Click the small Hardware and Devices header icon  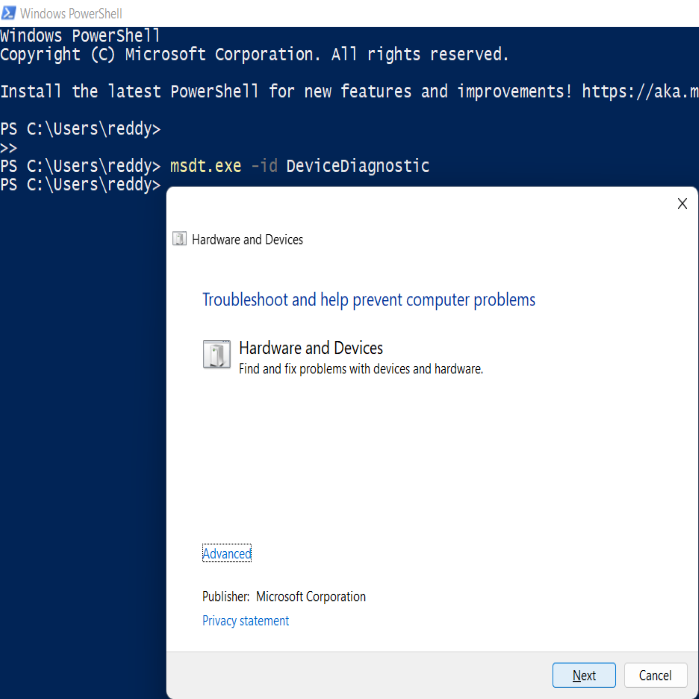(179, 239)
